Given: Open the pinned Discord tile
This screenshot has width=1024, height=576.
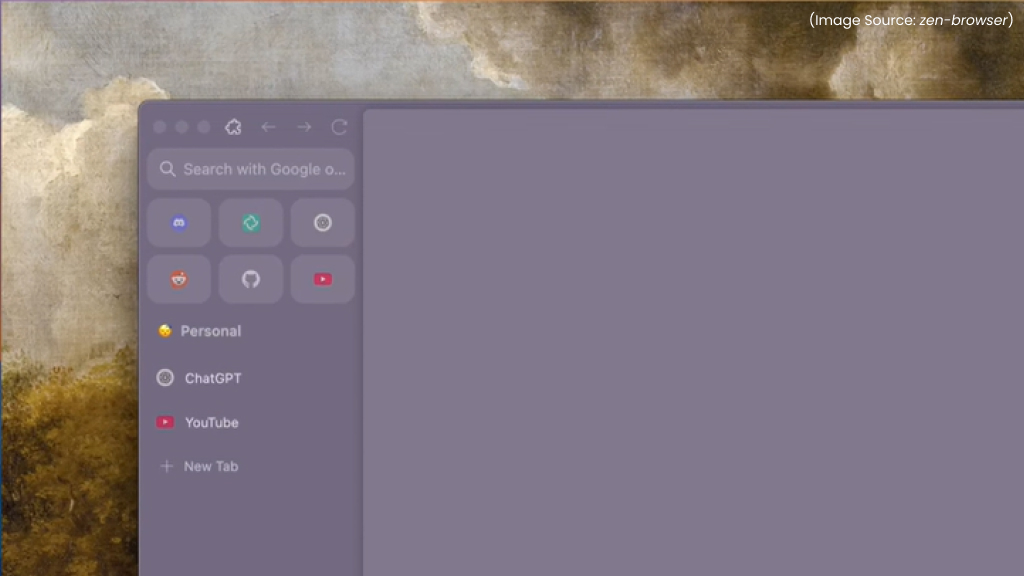Looking at the screenshot, I should click(x=179, y=223).
